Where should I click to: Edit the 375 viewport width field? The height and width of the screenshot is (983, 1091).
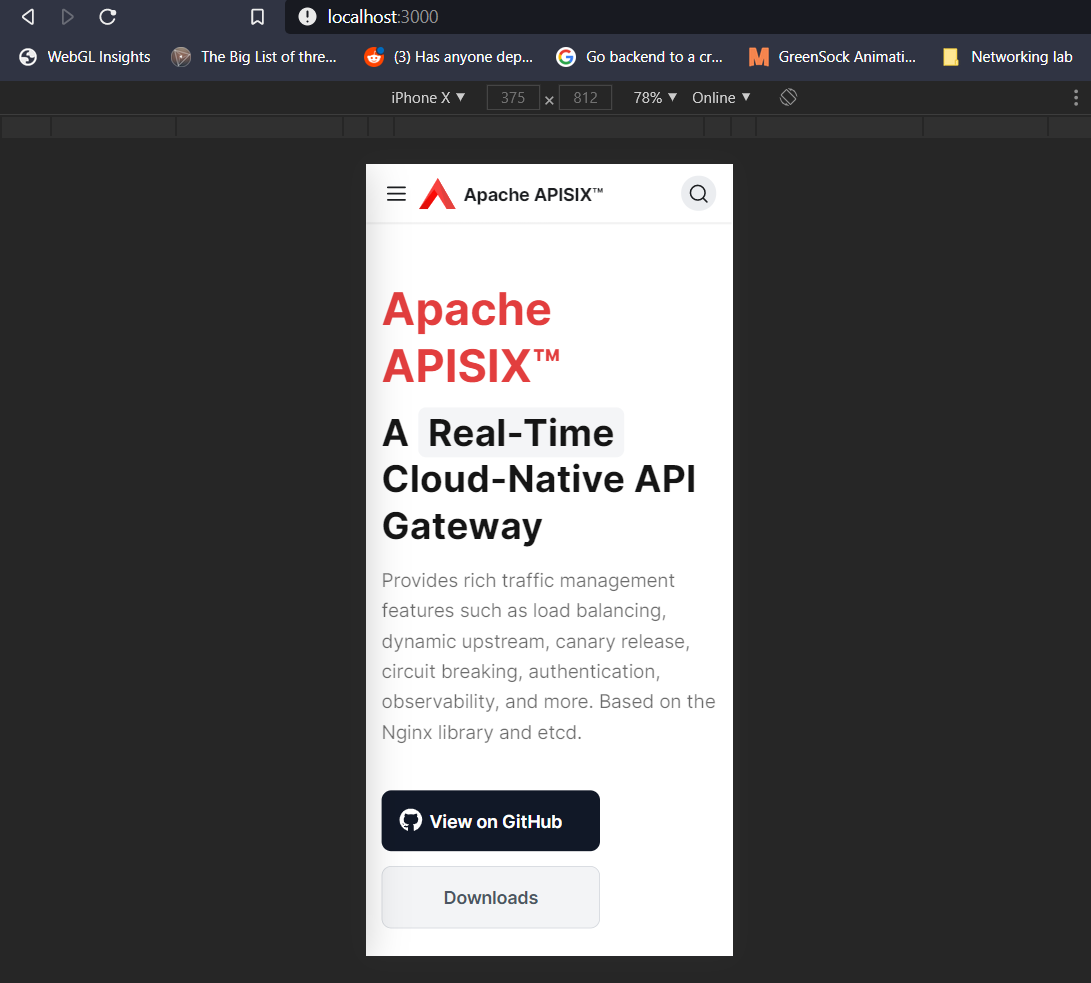(x=513, y=98)
